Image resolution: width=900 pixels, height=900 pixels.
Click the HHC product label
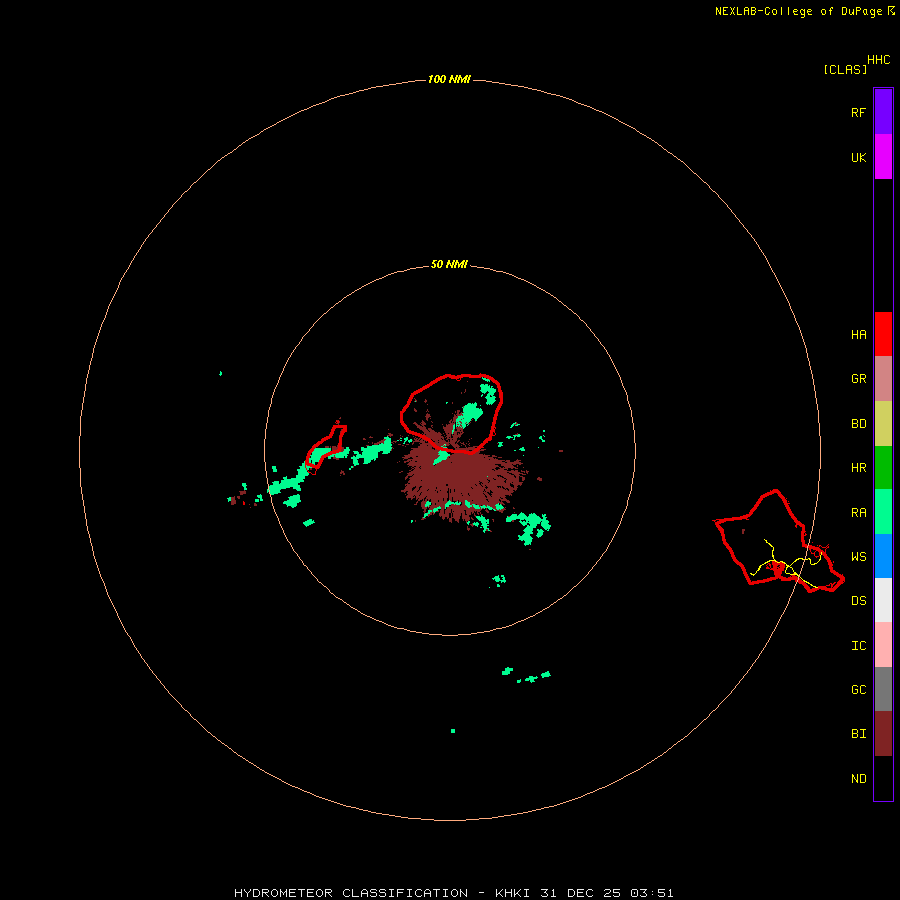tap(878, 60)
